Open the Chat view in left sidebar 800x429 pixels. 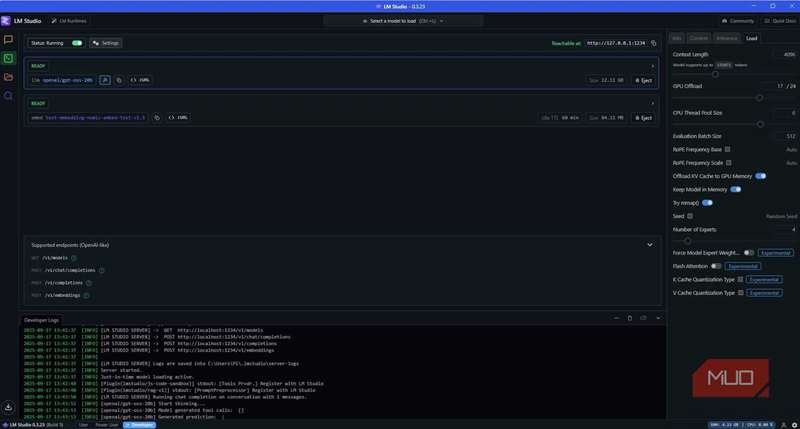[x=8, y=40]
